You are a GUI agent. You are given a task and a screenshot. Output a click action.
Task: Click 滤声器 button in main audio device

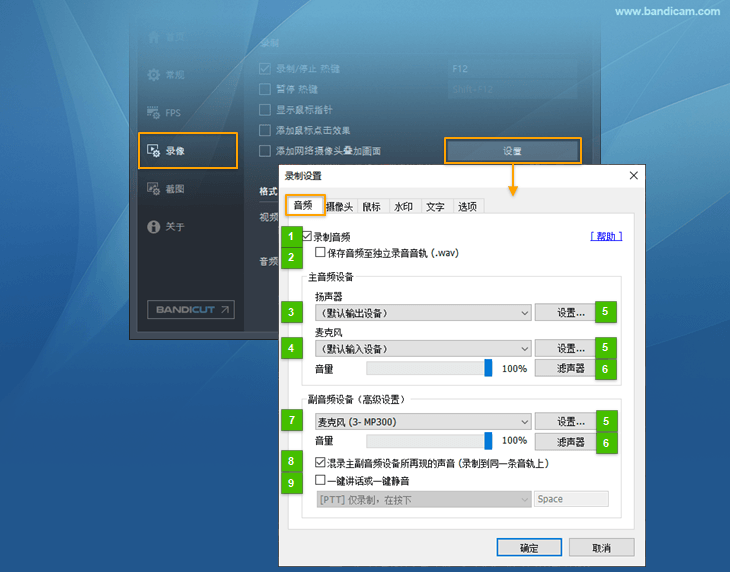(565, 368)
